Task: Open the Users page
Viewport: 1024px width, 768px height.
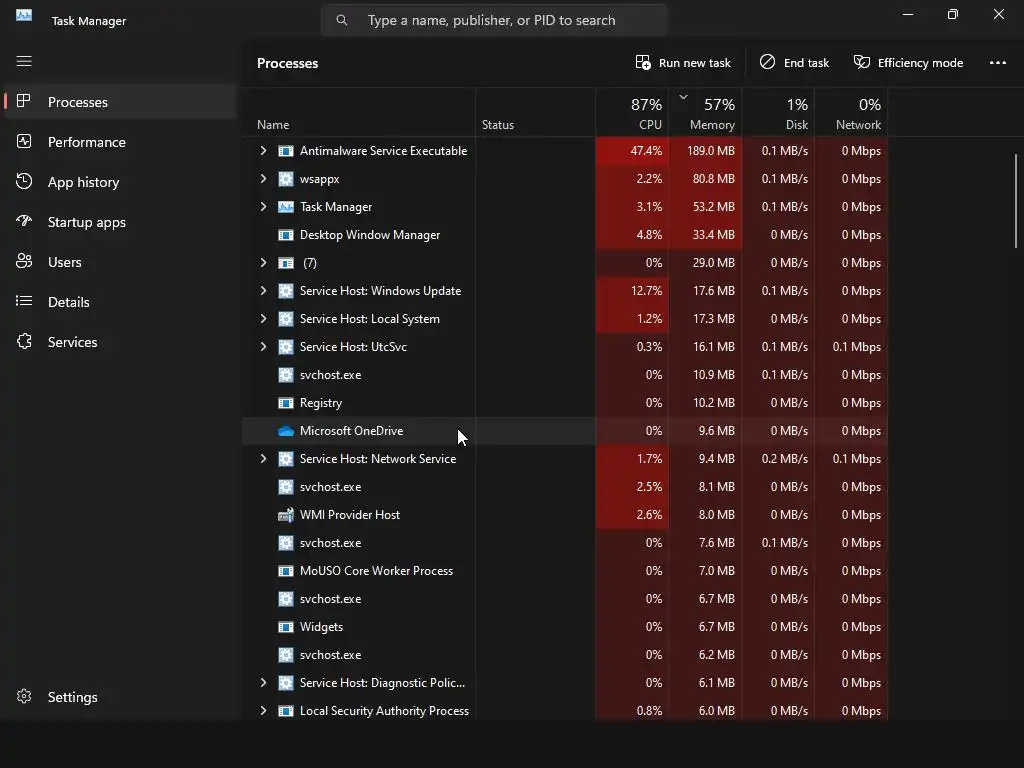Action: (x=120, y=262)
